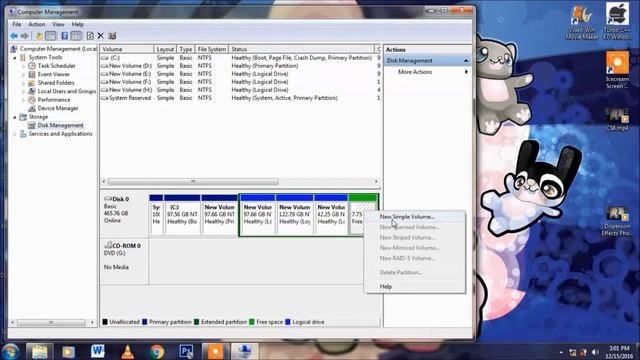Collapse Disk Management actions section arrow
This screenshot has width=640, height=360.
(466, 61)
